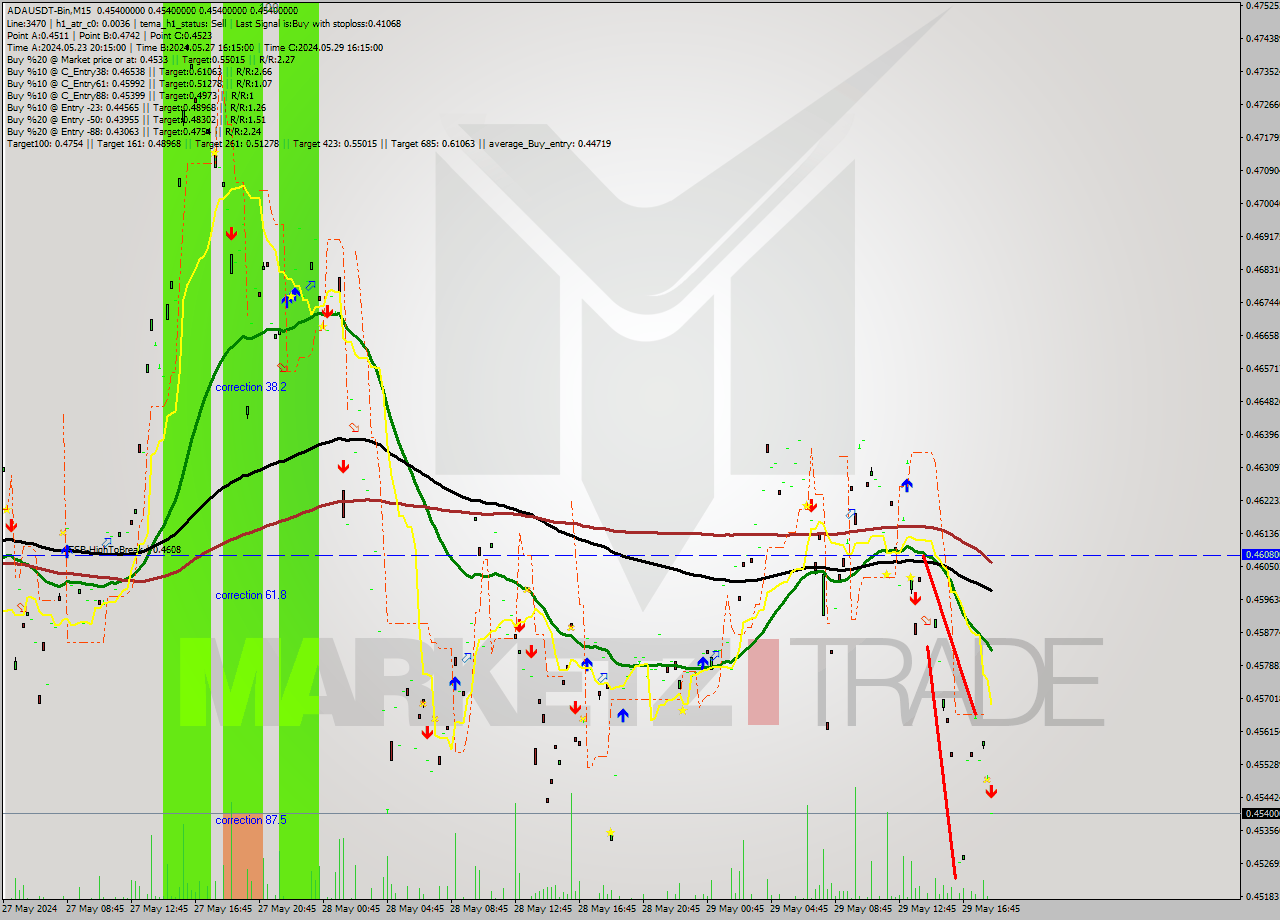The width and height of the screenshot is (1280, 920).
Task: Click the topmost price axis label 0.4752
Action: (x=1261, y=5)
